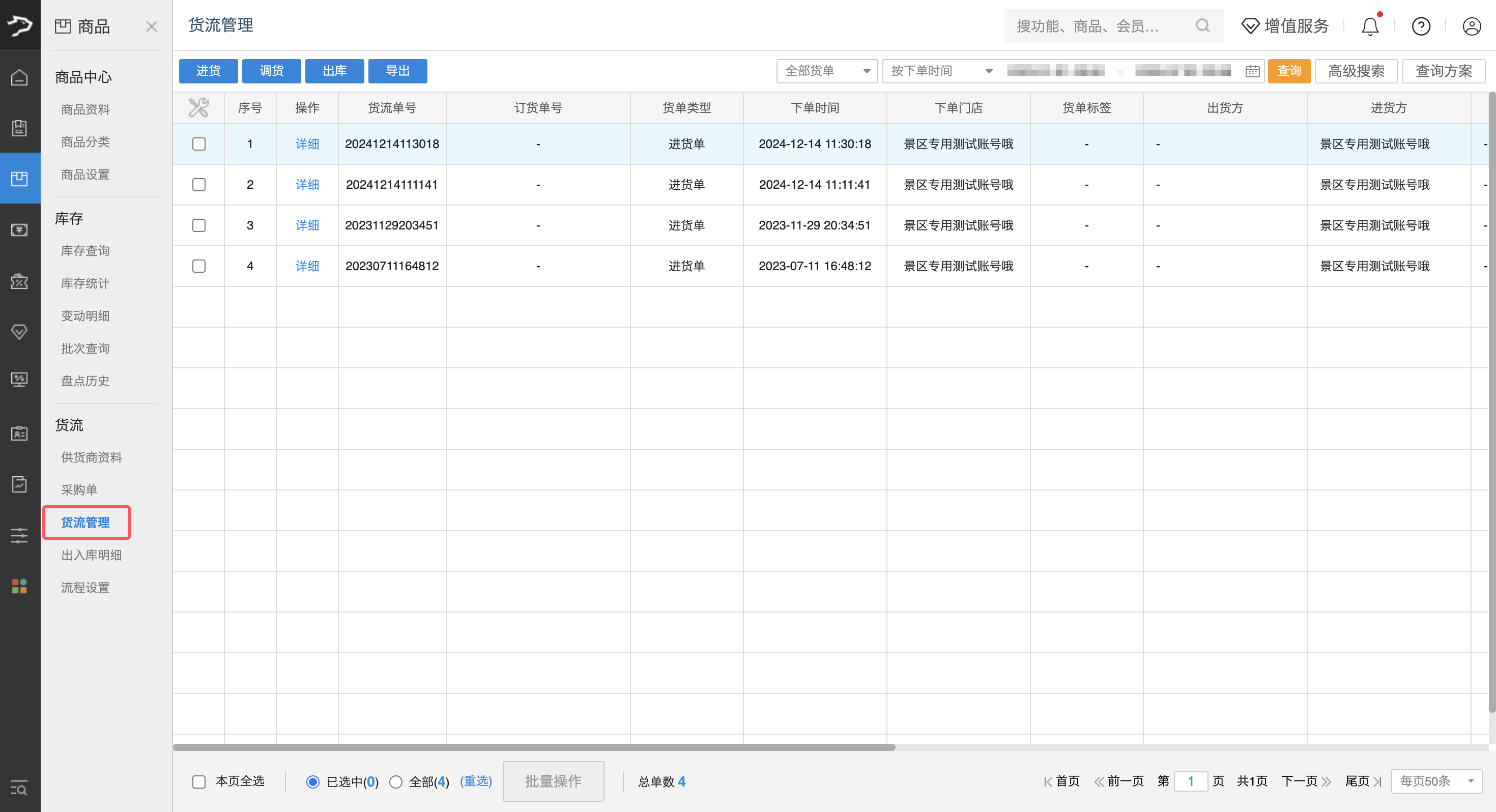Open 详细 link for order 20241214113018
Screen dimensions: 1496x812
(x=307, y=143)
